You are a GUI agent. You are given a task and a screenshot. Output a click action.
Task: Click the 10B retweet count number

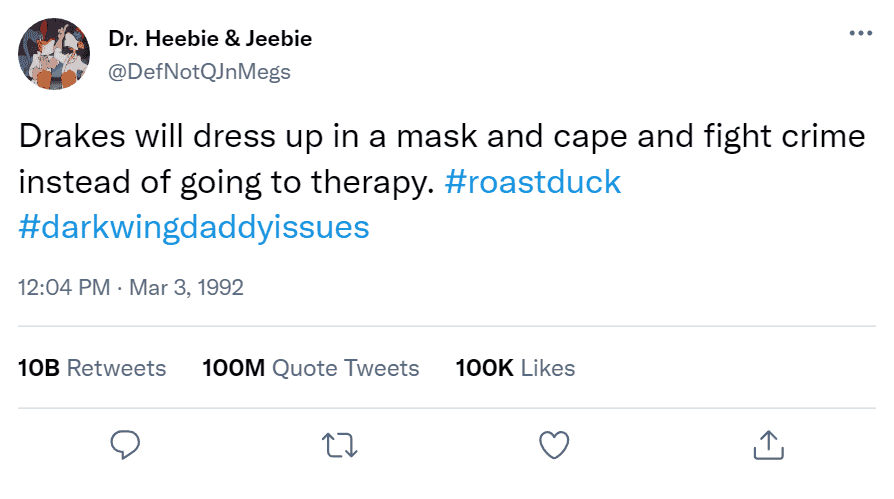coord(39,368)
